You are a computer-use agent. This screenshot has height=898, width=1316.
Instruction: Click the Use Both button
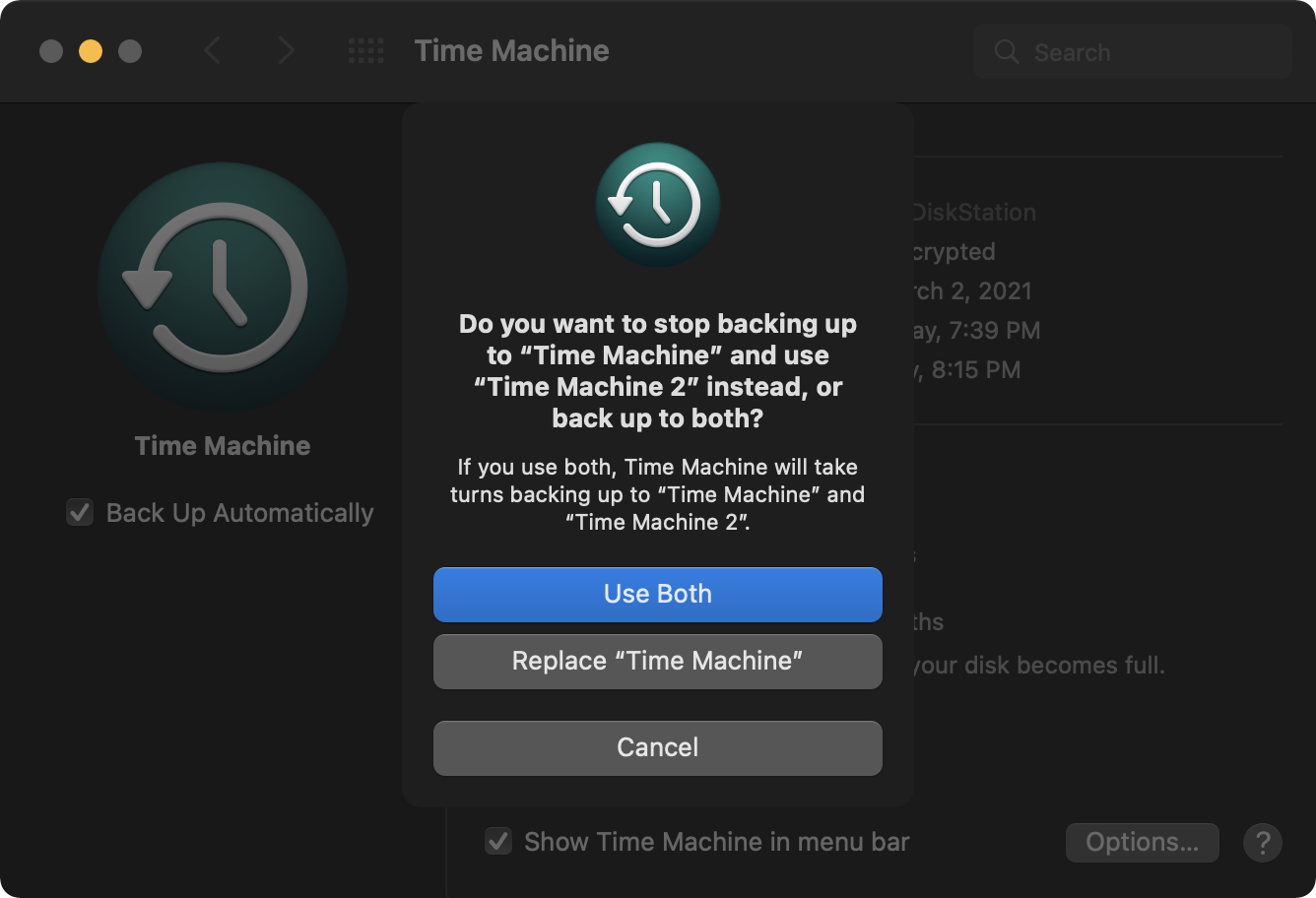point(658,594)
